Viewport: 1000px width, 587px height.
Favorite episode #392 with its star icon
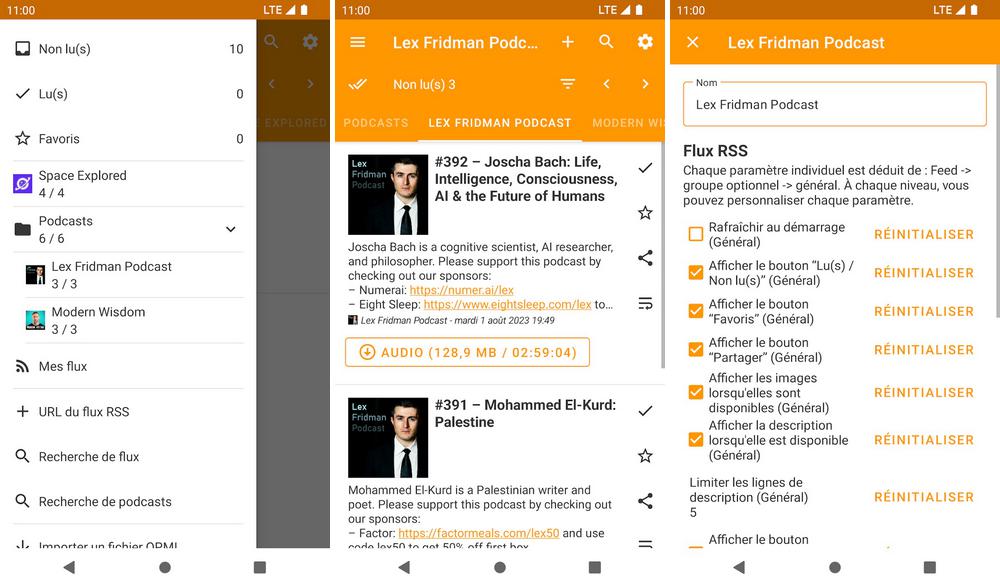pyautogui.click(x=645, y=213)
